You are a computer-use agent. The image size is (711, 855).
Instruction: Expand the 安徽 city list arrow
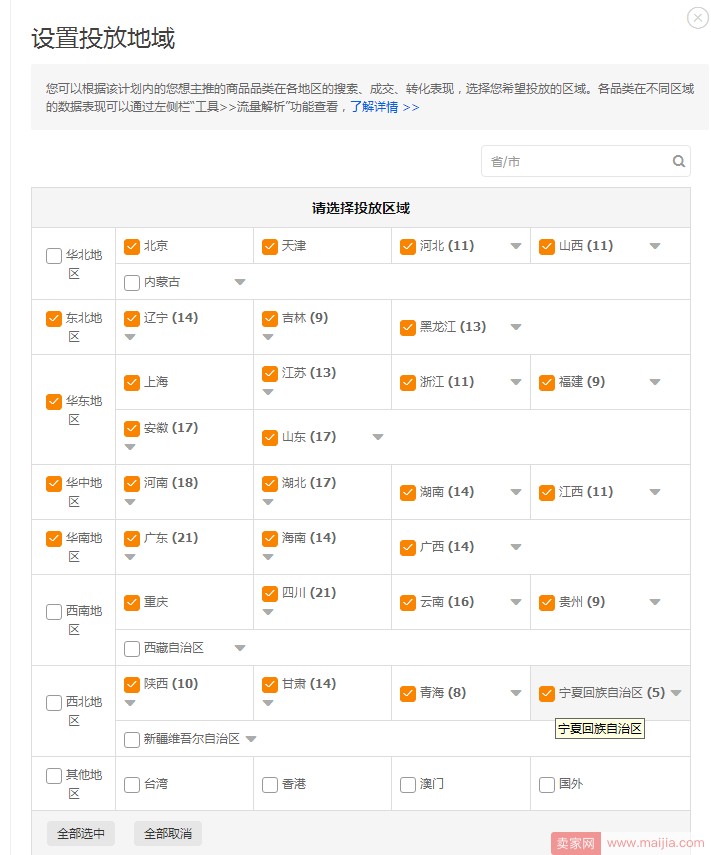130,447
